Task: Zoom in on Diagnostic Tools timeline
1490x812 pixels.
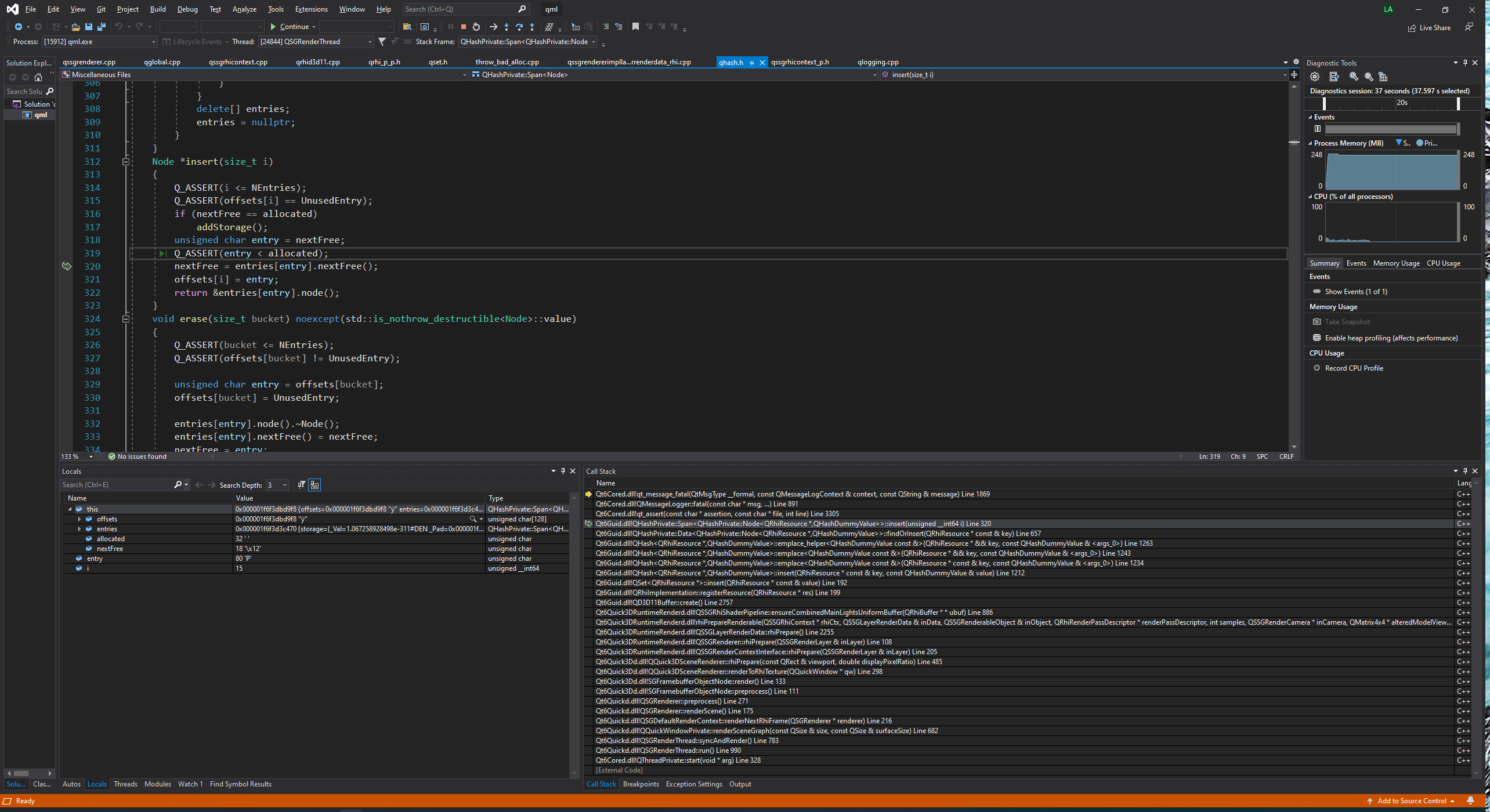Action: 1354,77
